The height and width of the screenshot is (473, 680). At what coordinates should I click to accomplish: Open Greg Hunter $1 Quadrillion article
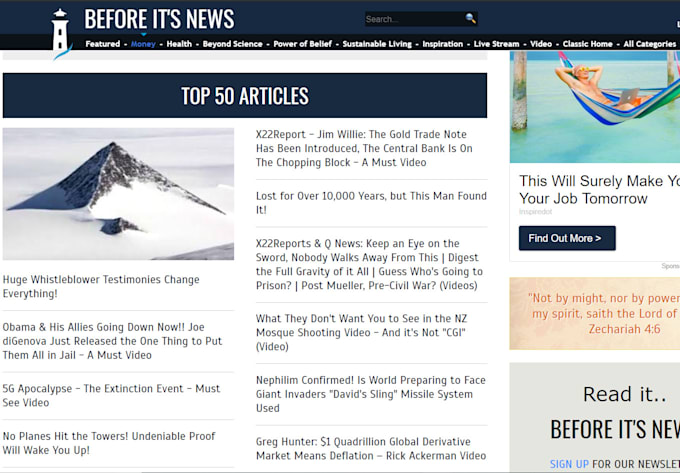(371, 449)
